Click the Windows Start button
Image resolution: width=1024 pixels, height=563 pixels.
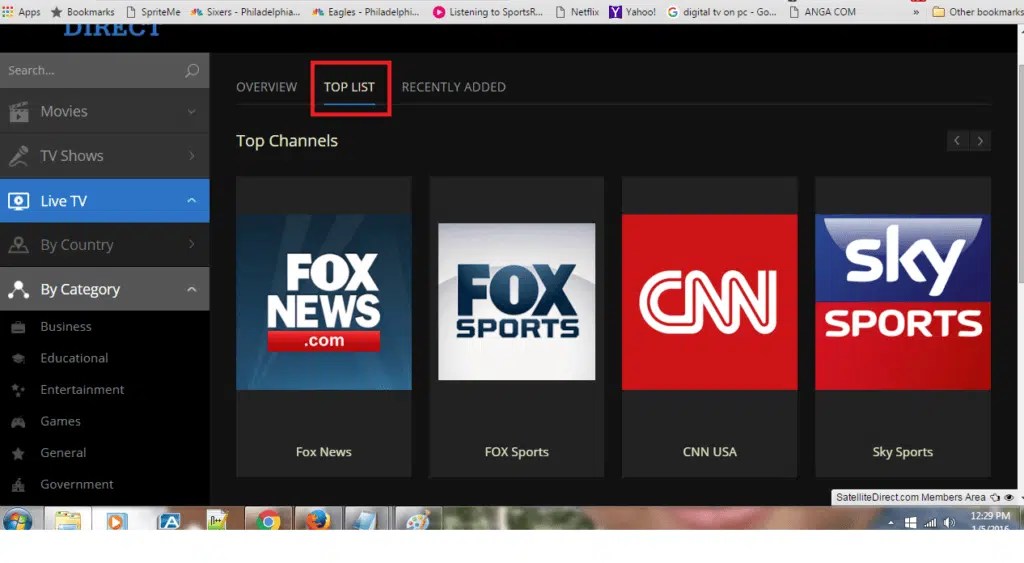(x=18, y=521)
